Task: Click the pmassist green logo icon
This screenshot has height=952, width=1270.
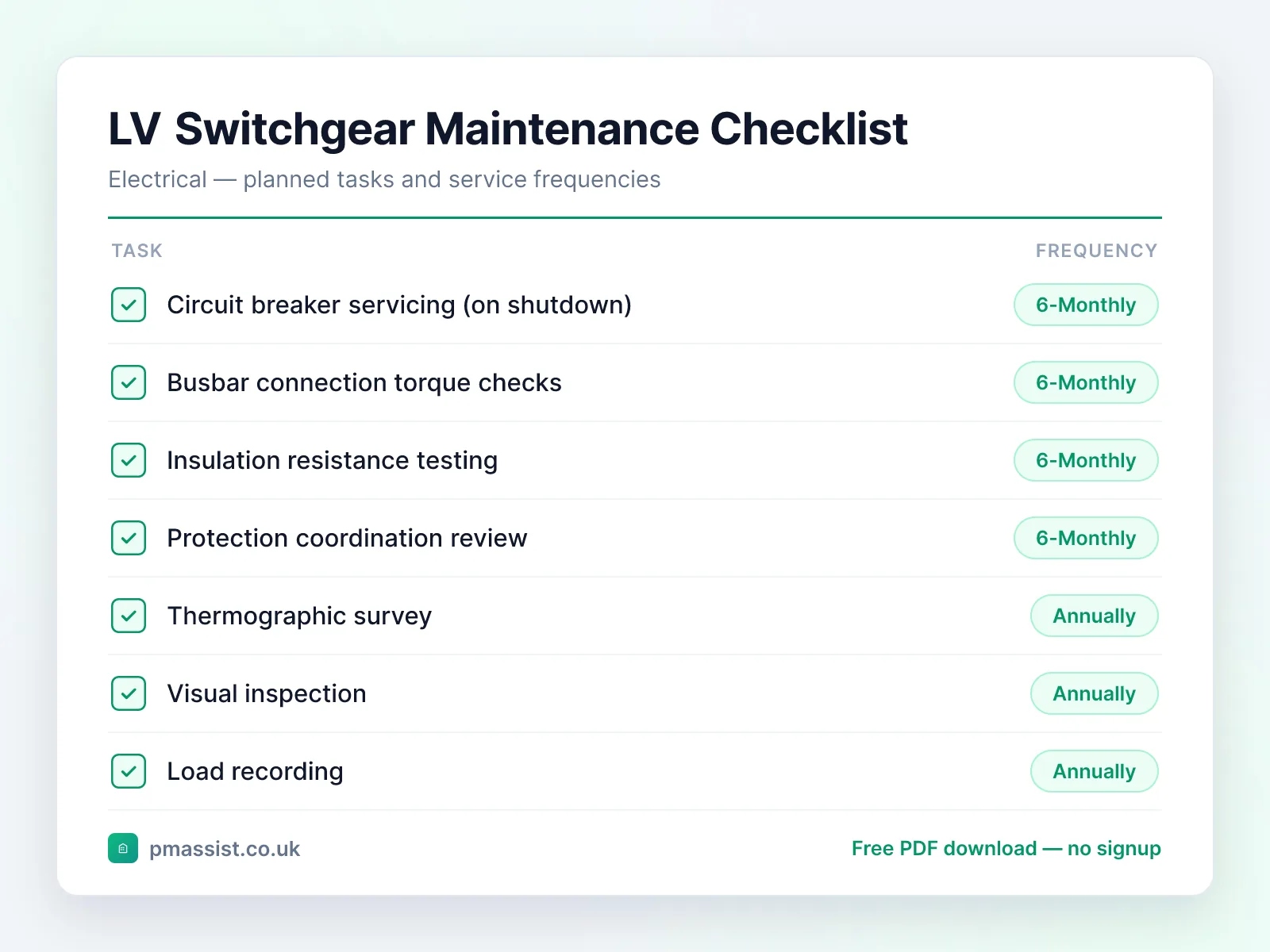Action: coord(123,848)
